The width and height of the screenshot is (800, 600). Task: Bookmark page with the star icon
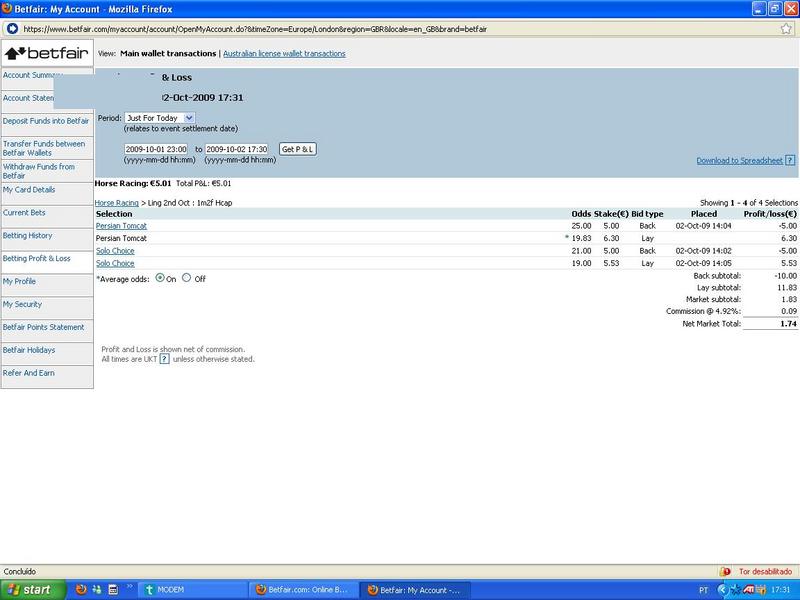tap(786, 29)
